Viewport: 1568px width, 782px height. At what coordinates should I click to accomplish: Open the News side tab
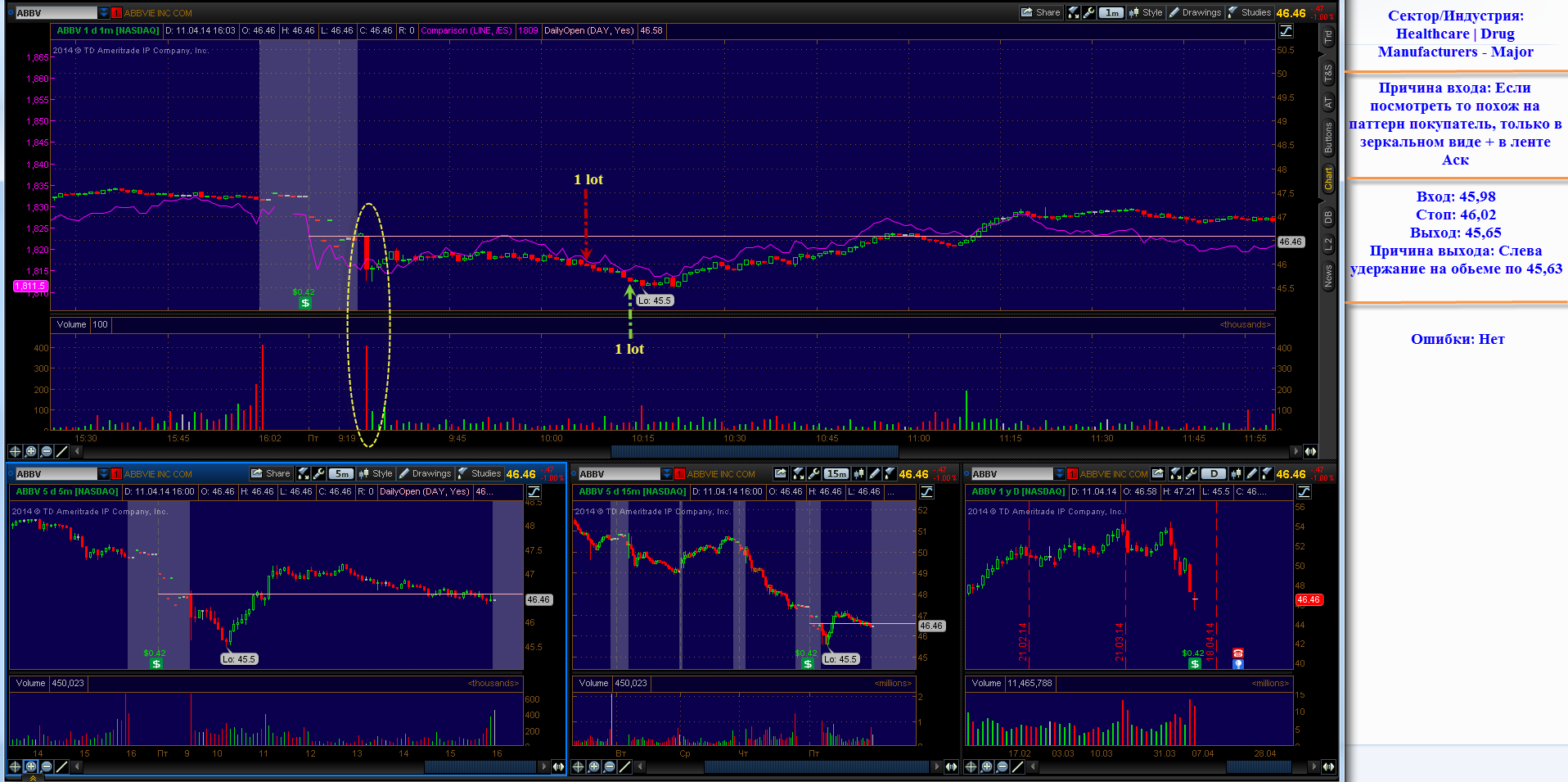1327,275
